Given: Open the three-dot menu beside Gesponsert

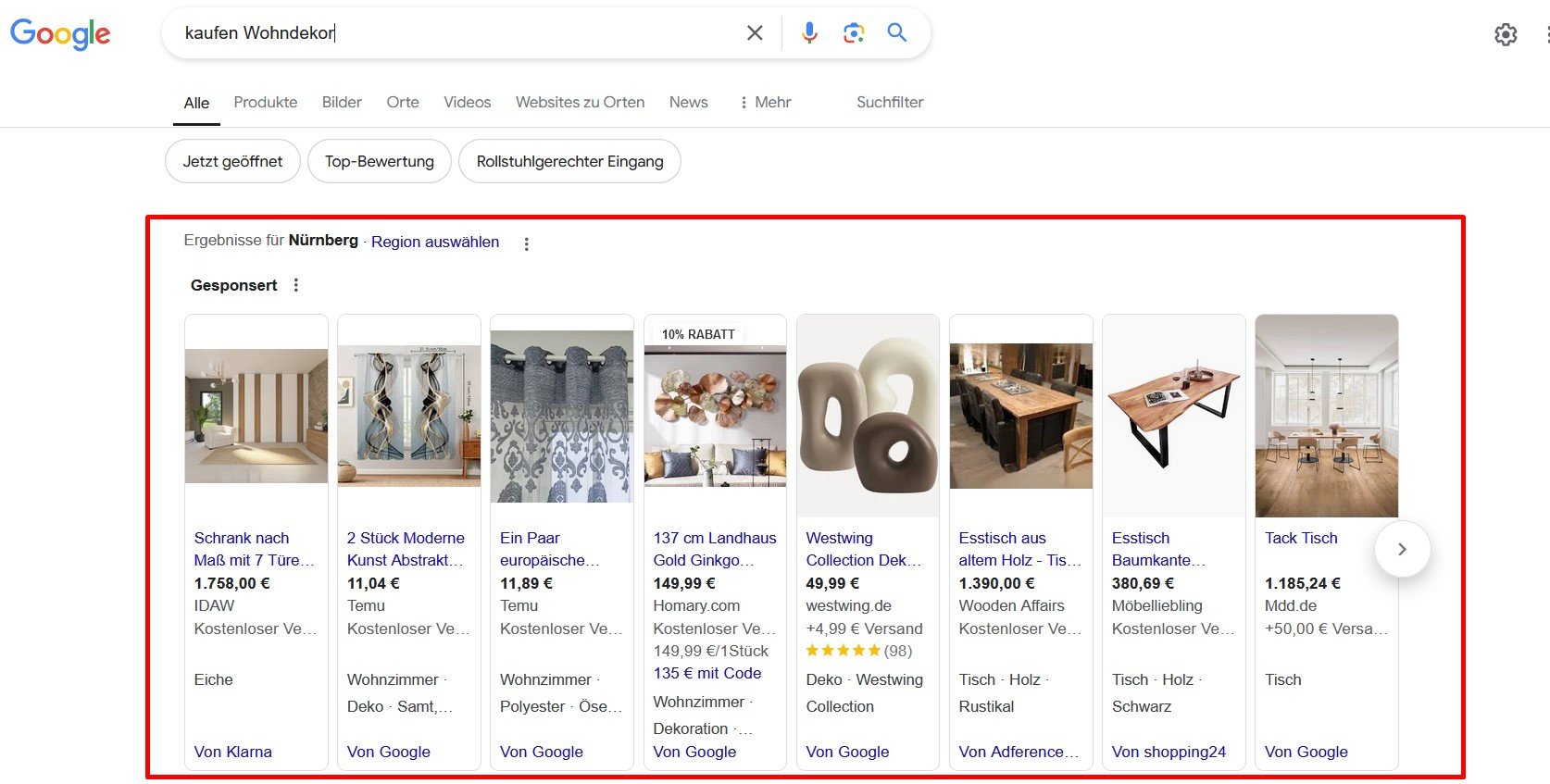Looking at the screenshot, I should point(296,285).
